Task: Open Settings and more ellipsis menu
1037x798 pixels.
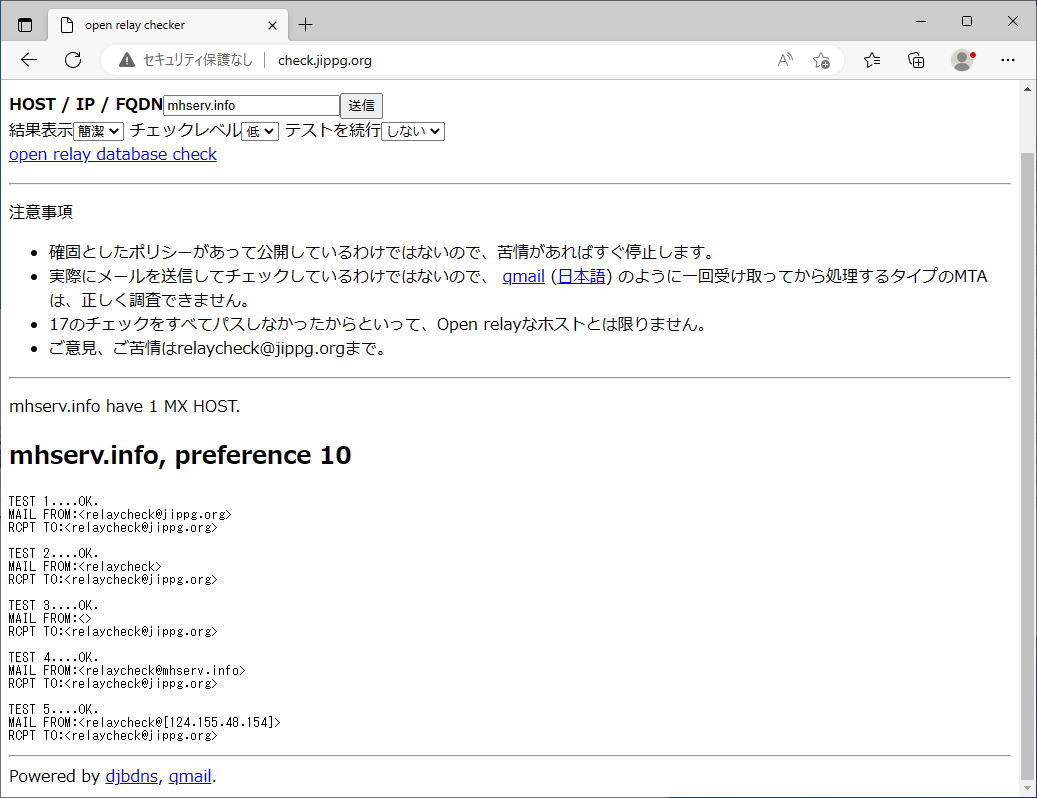Action: (x=1008, y=60)
